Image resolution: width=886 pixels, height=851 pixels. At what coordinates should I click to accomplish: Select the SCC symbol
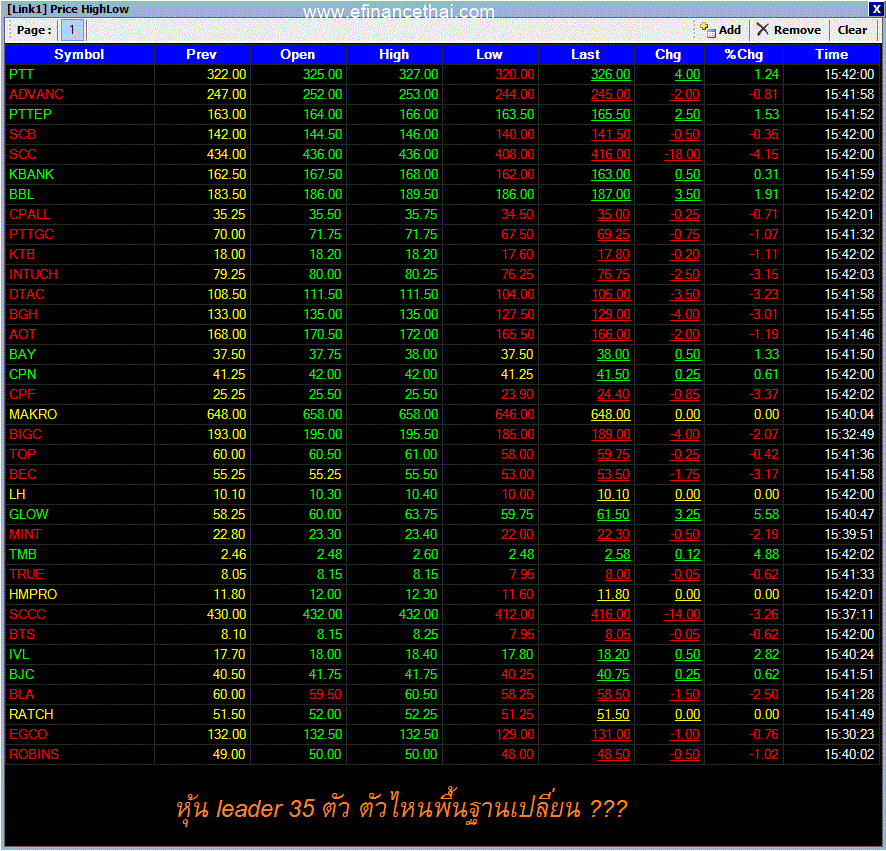(23, 154)
